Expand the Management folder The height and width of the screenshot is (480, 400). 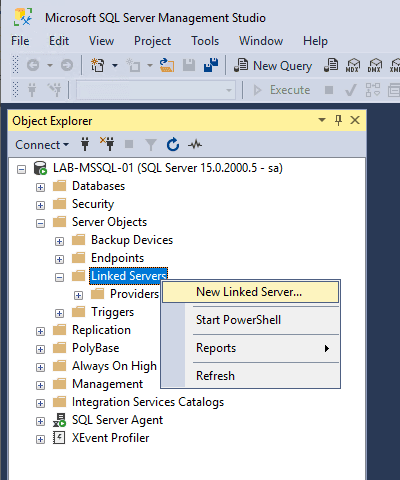pyautogui.click(x=40, y=385)
